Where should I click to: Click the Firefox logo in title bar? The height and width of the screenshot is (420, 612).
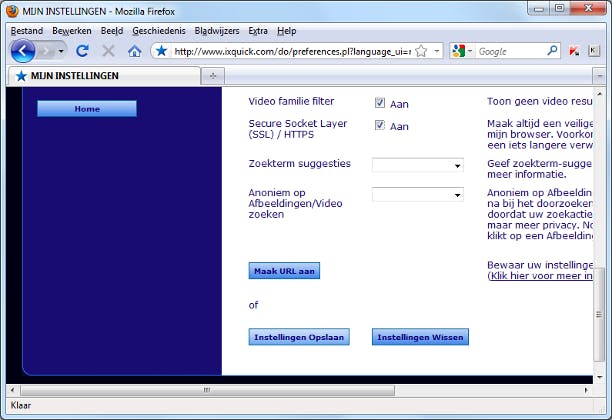[12, 11]
